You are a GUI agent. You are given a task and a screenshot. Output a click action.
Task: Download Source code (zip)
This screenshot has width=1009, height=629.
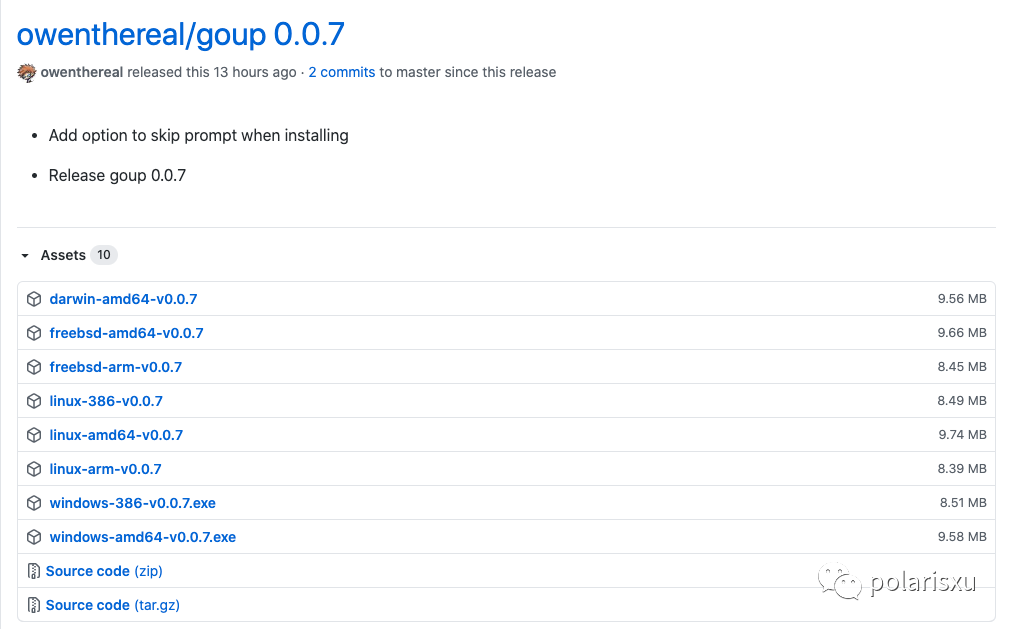tap(104, 571)
